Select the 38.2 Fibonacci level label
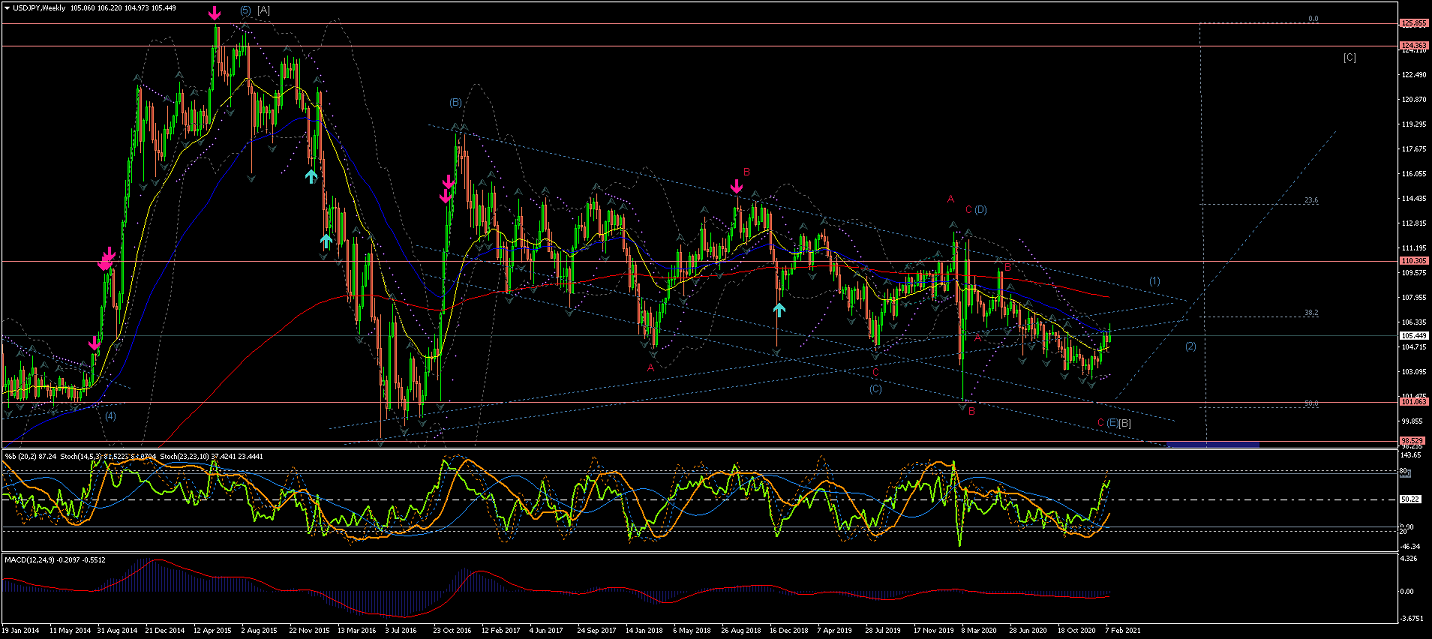The height and width of the screenshot is (639, 1432). click(x=1311, y=313)
